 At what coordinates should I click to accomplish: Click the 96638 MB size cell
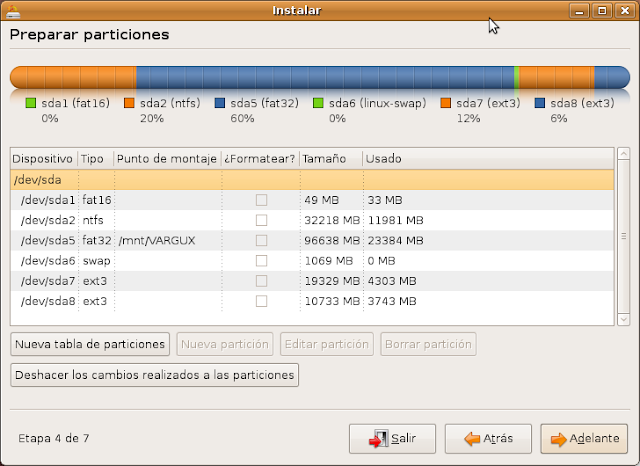(332, 241)
